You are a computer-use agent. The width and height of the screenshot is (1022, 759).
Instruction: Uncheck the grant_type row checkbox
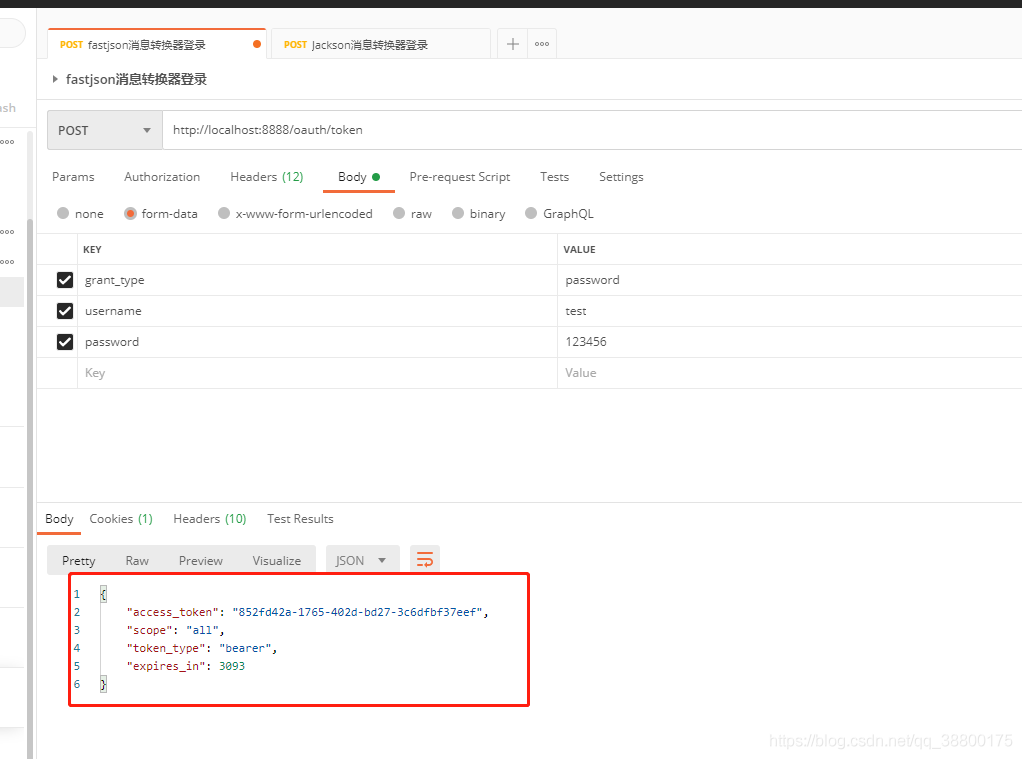point(65,280)
